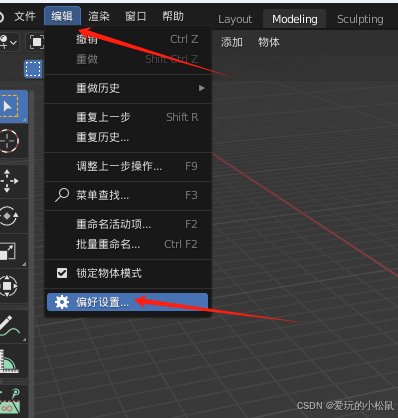The image size is (398, 418).
Task: Open the 窗口 menu
Action: tap(136, 16)
